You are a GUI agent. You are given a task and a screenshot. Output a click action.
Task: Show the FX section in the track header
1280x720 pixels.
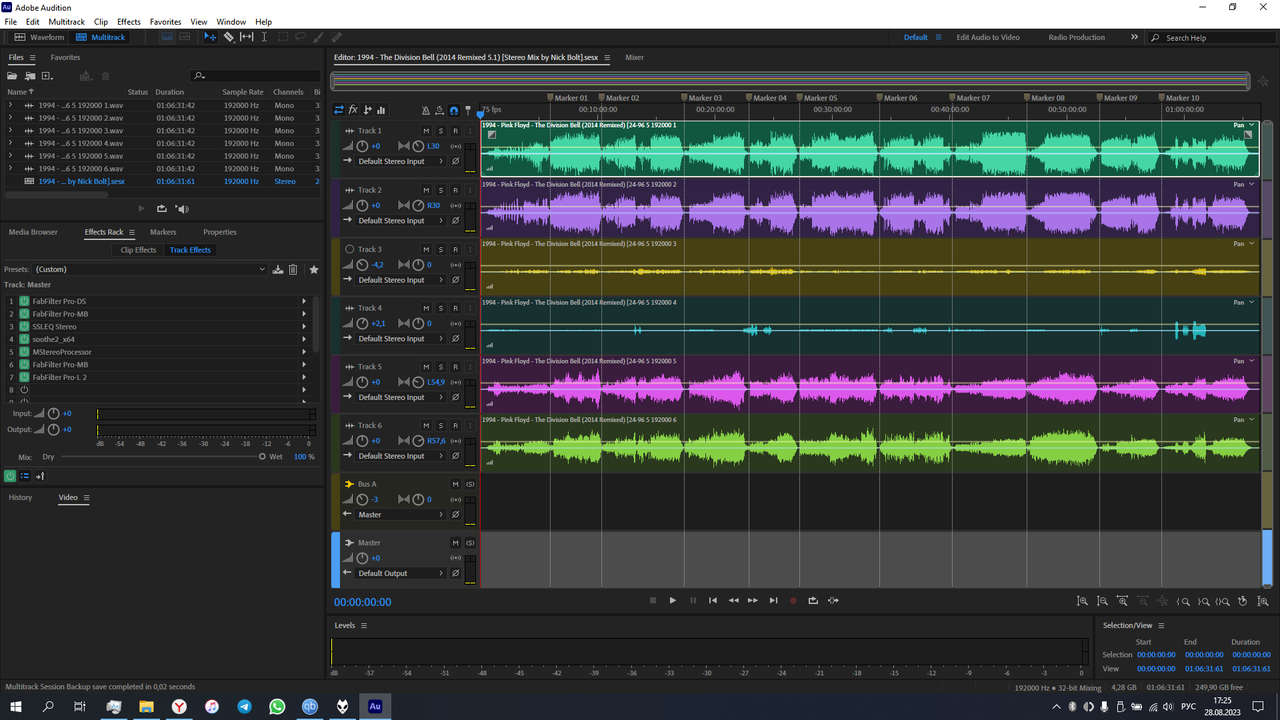point(353,110)
